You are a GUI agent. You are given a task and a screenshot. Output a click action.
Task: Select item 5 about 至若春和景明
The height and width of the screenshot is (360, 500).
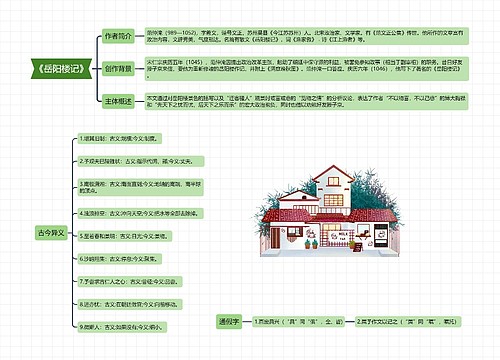[x=125, y=236]
